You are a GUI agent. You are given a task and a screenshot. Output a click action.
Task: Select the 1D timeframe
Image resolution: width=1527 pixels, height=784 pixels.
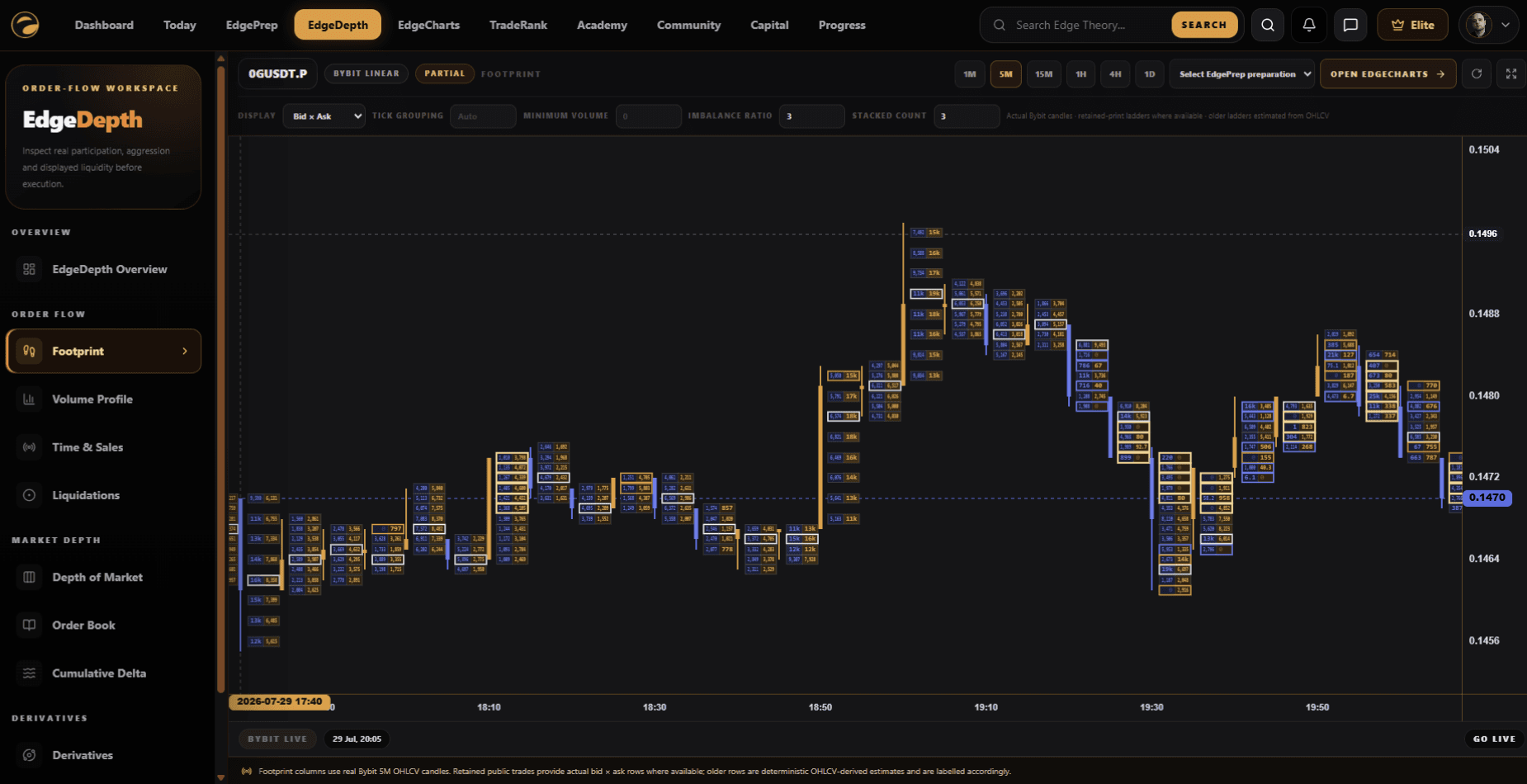coord(1150,74)
